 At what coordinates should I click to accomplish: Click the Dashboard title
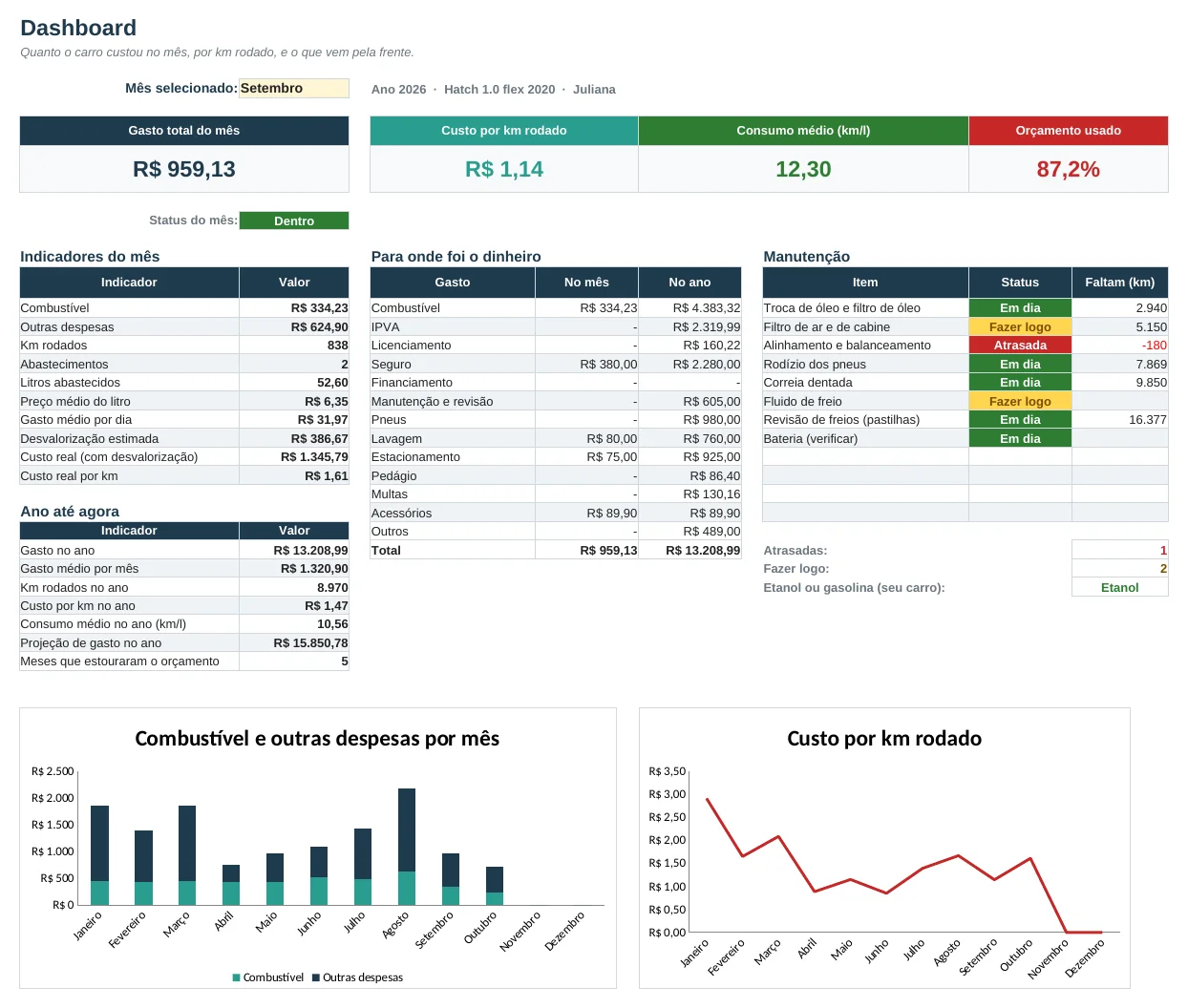[78, 29]
